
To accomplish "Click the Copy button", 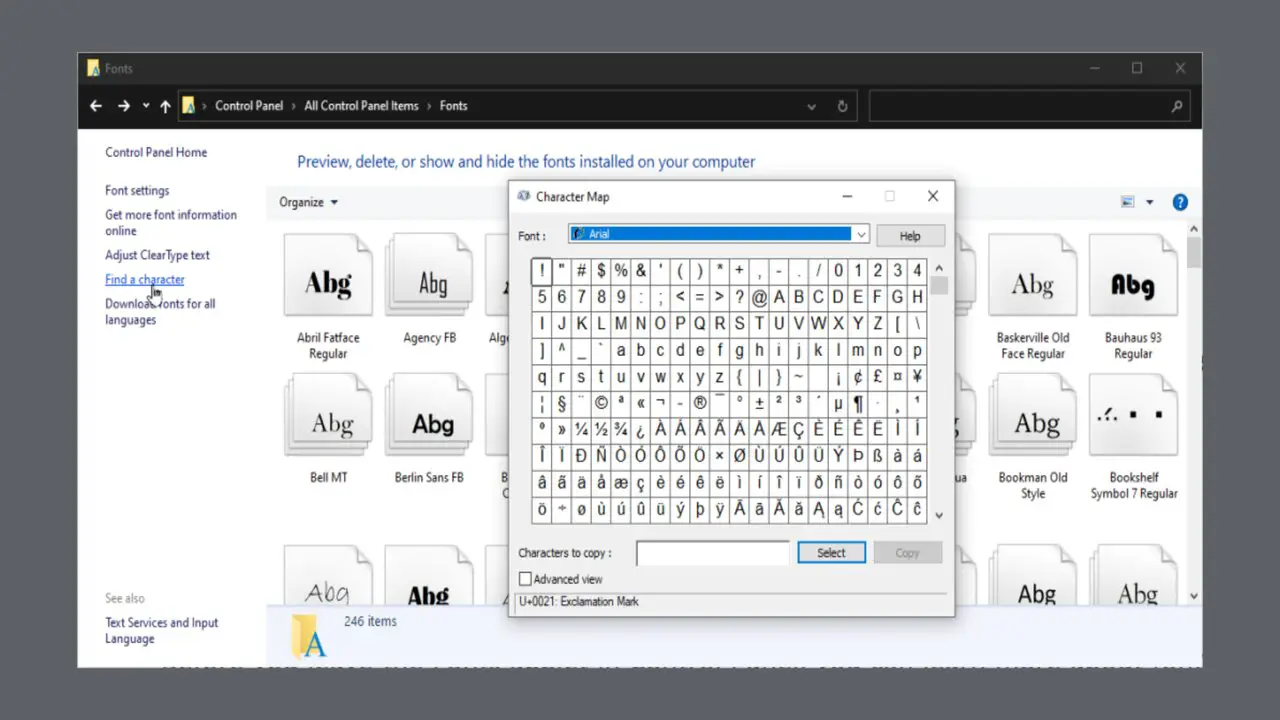I will point(907,553).
